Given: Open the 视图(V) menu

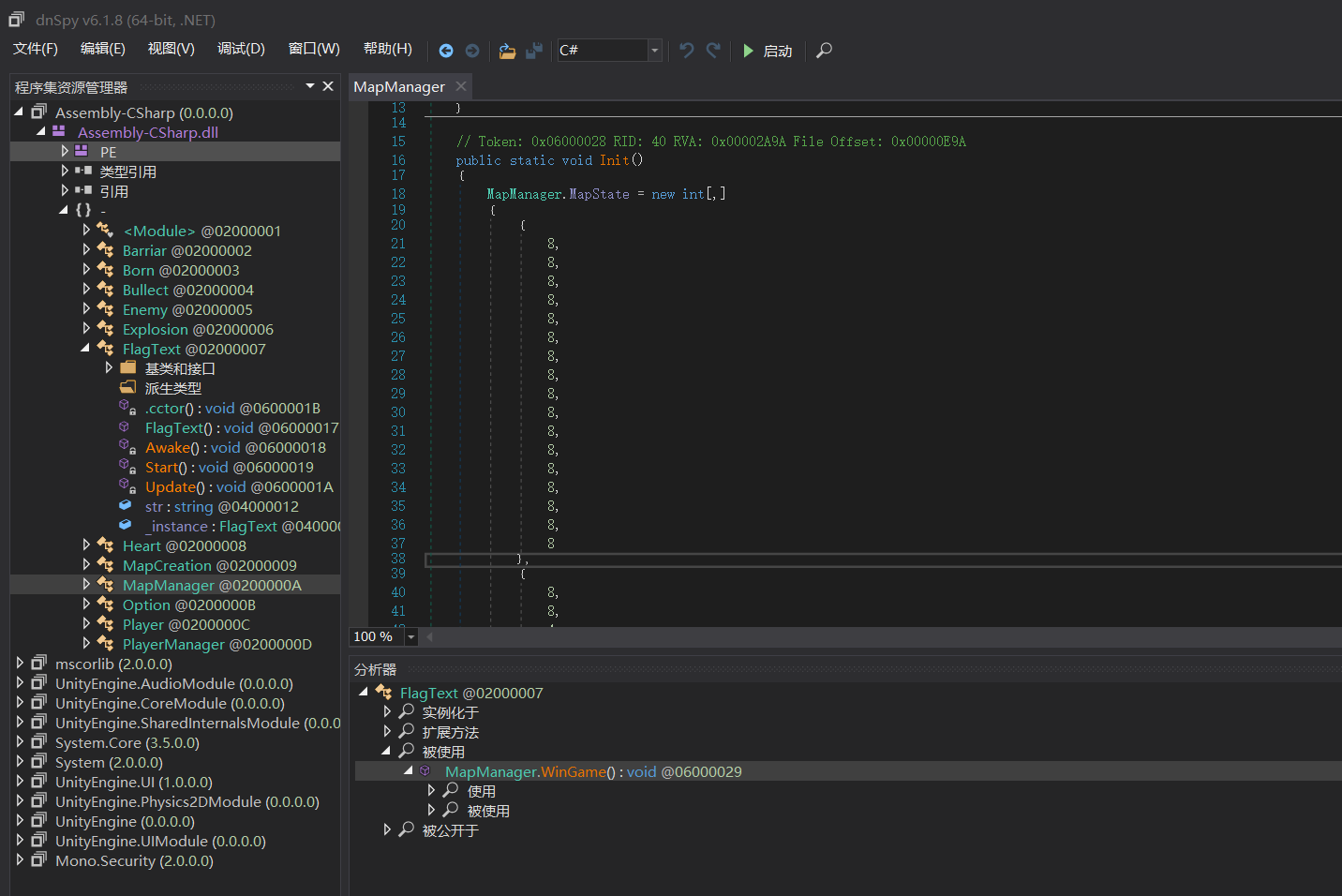Looking at the screenshot, I should pyautogui.click(x=171, y=49).
